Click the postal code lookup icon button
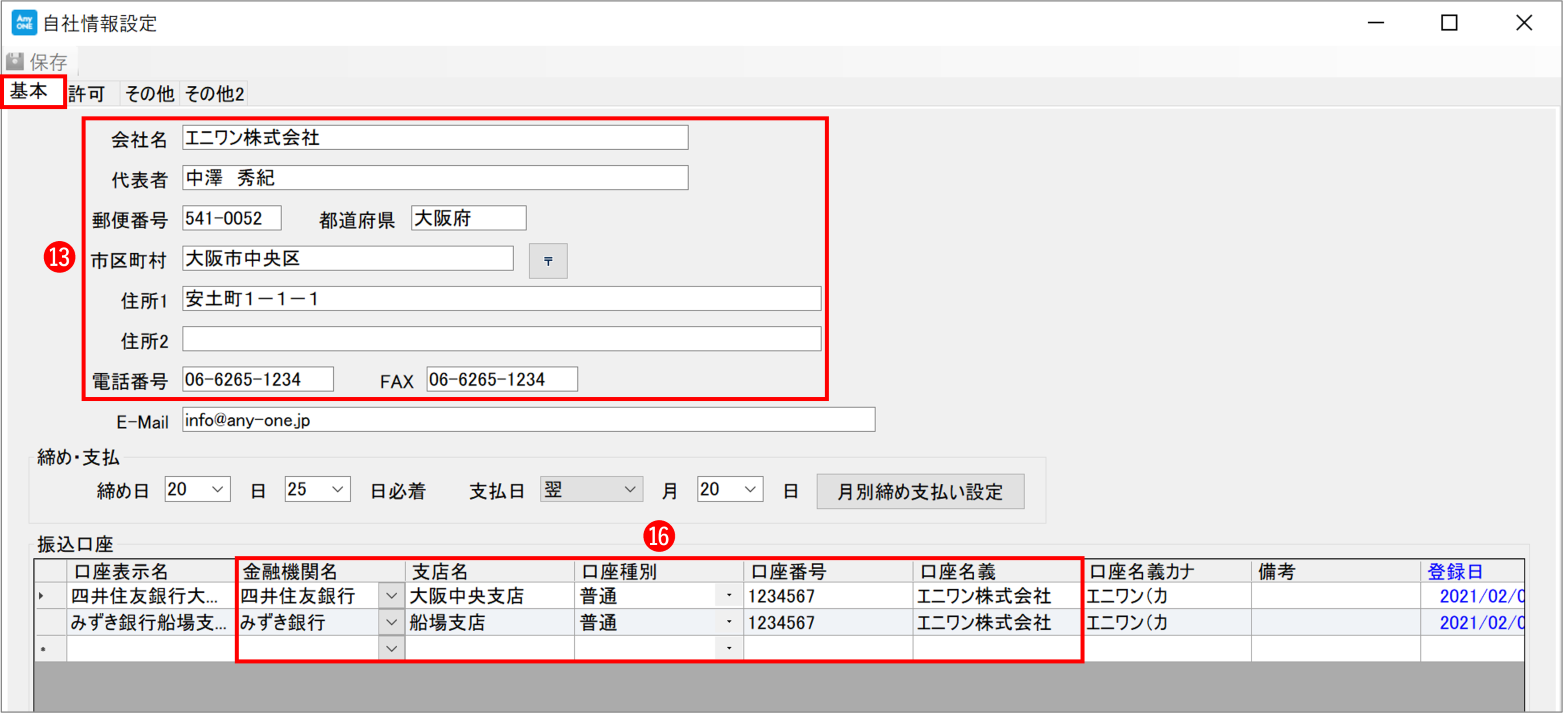This screenshot has height=713, width=1563. point(547,260)
